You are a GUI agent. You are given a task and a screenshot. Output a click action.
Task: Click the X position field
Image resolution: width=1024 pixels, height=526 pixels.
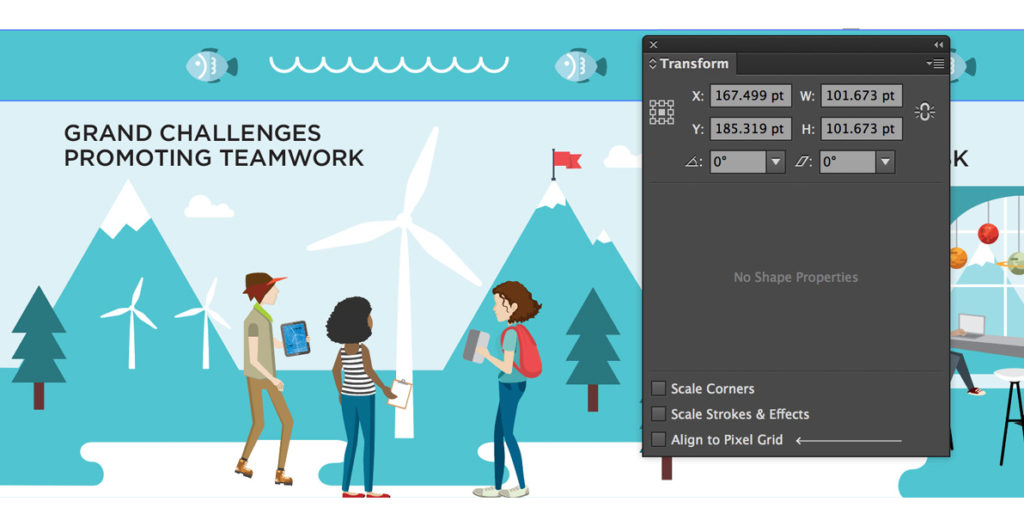tap(750, 96)
